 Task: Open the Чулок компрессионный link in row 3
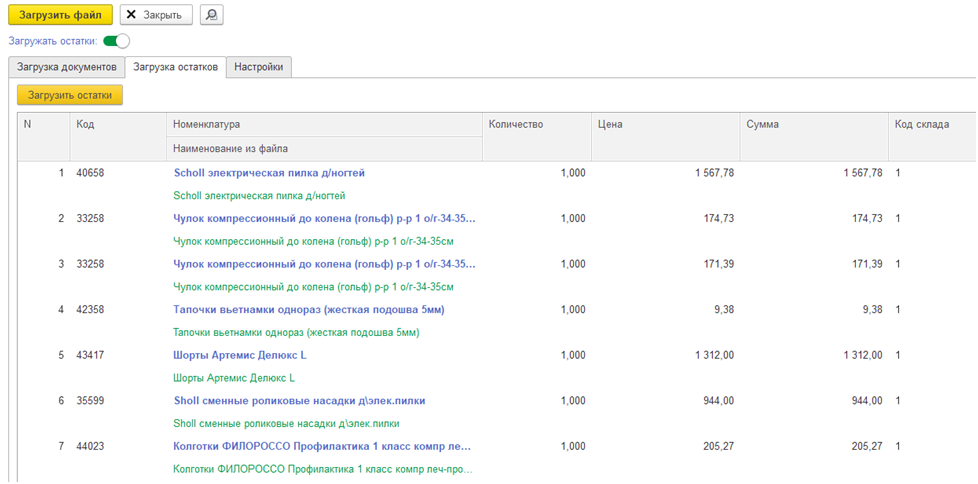click(x=324, y=264)
